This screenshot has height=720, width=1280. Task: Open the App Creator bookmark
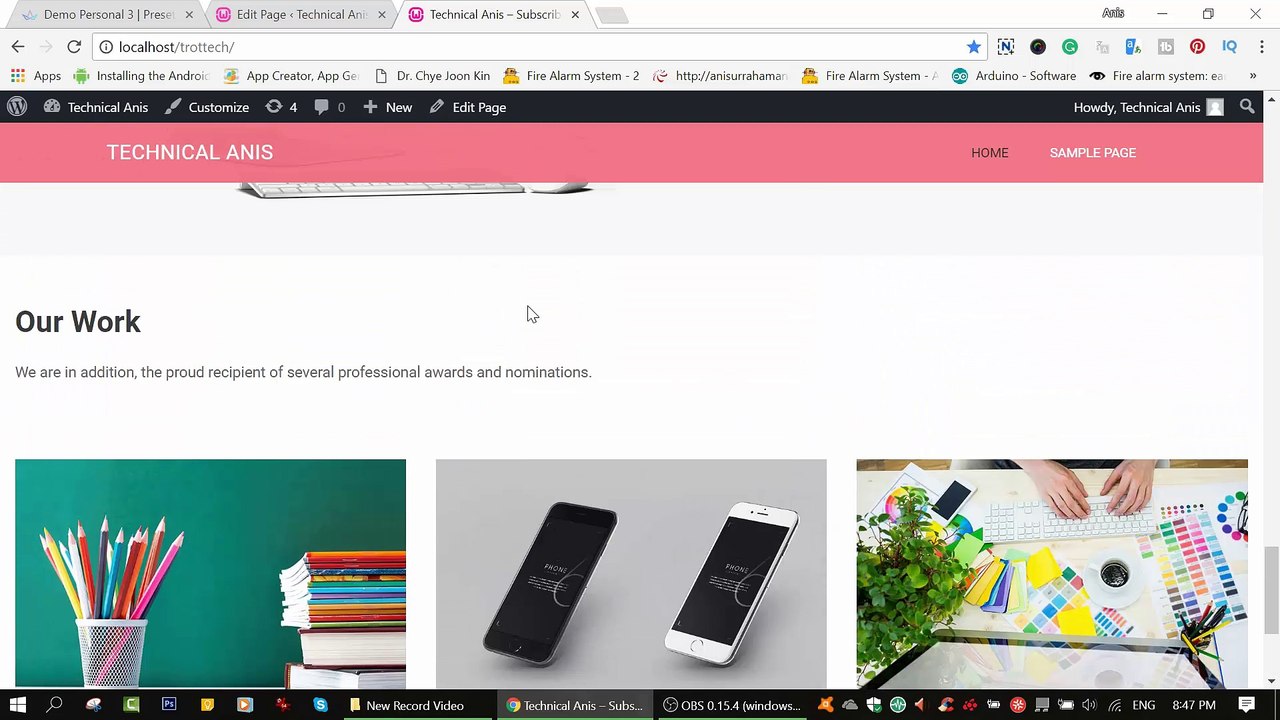click(290, 76)
